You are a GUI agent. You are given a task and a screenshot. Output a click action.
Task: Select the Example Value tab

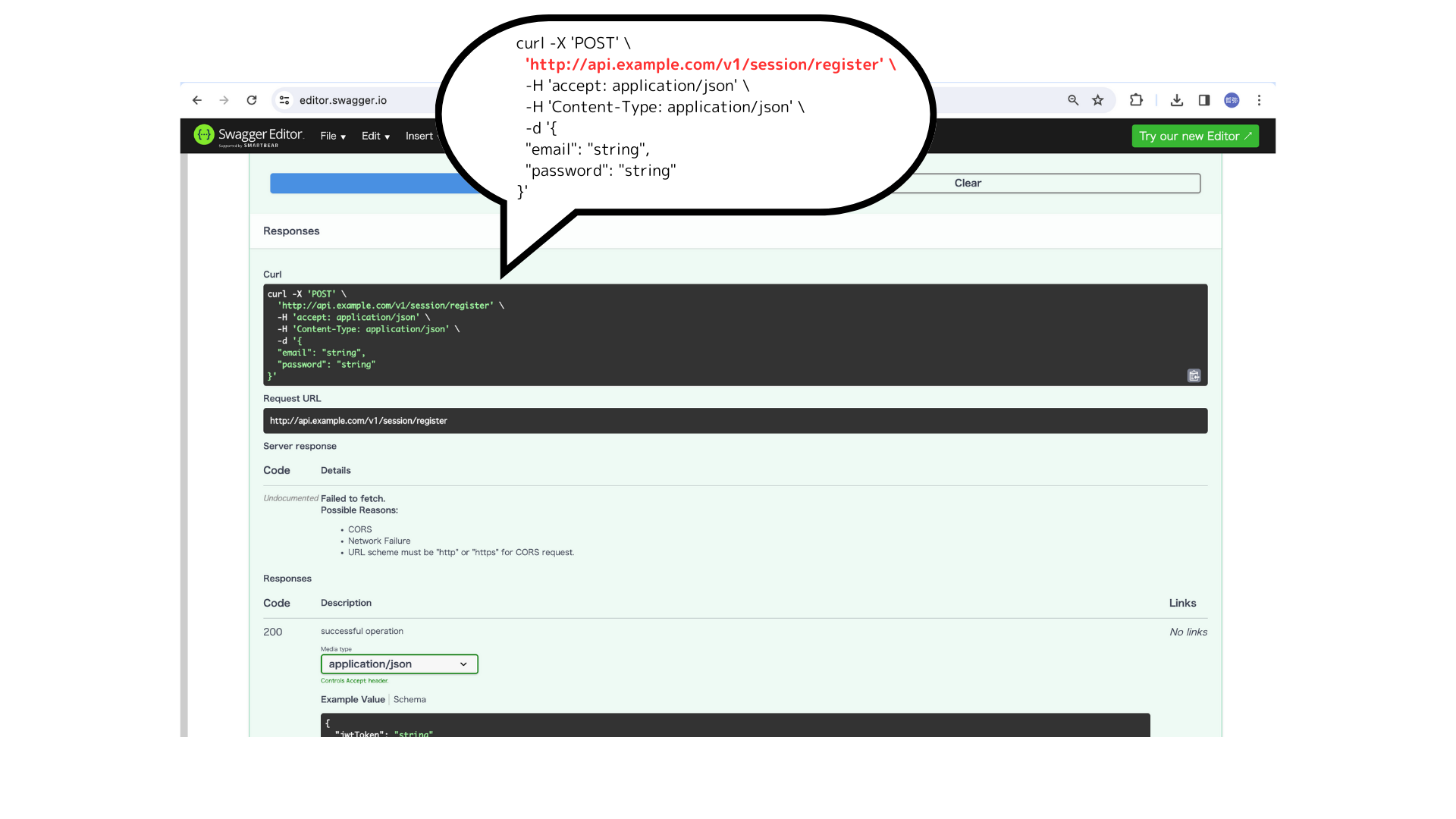(352, 699)
